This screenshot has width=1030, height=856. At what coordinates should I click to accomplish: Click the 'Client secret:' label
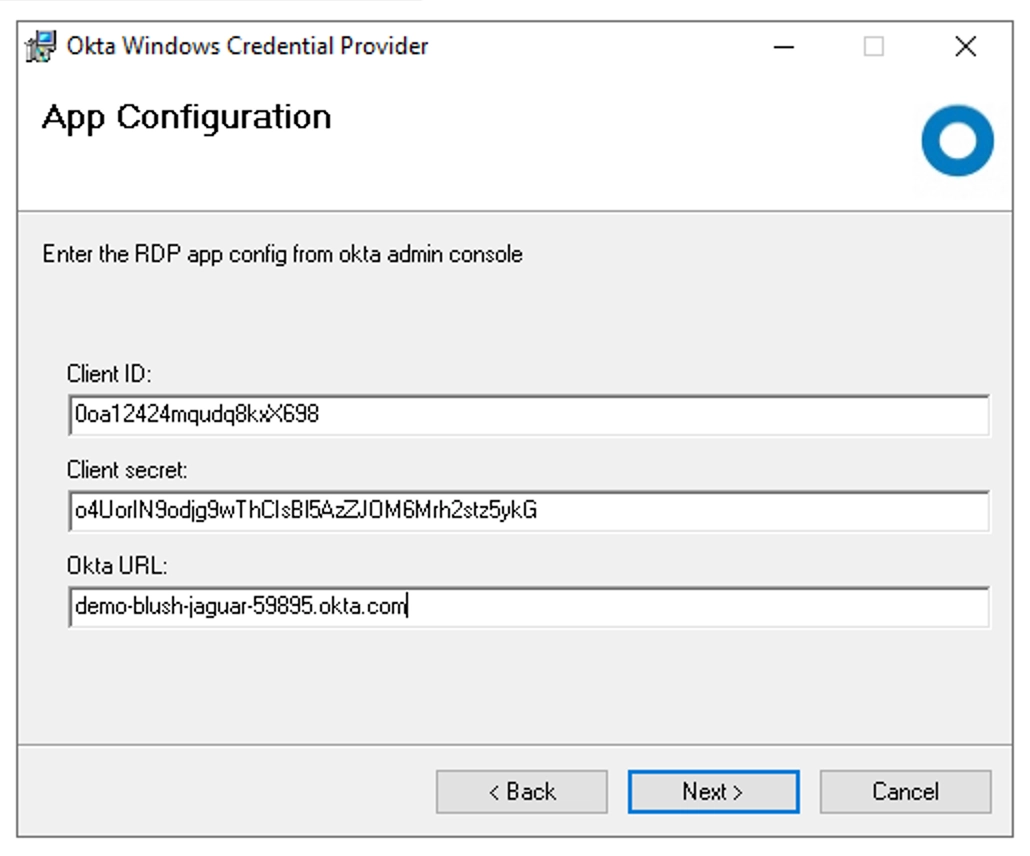(x=127, y=470)
